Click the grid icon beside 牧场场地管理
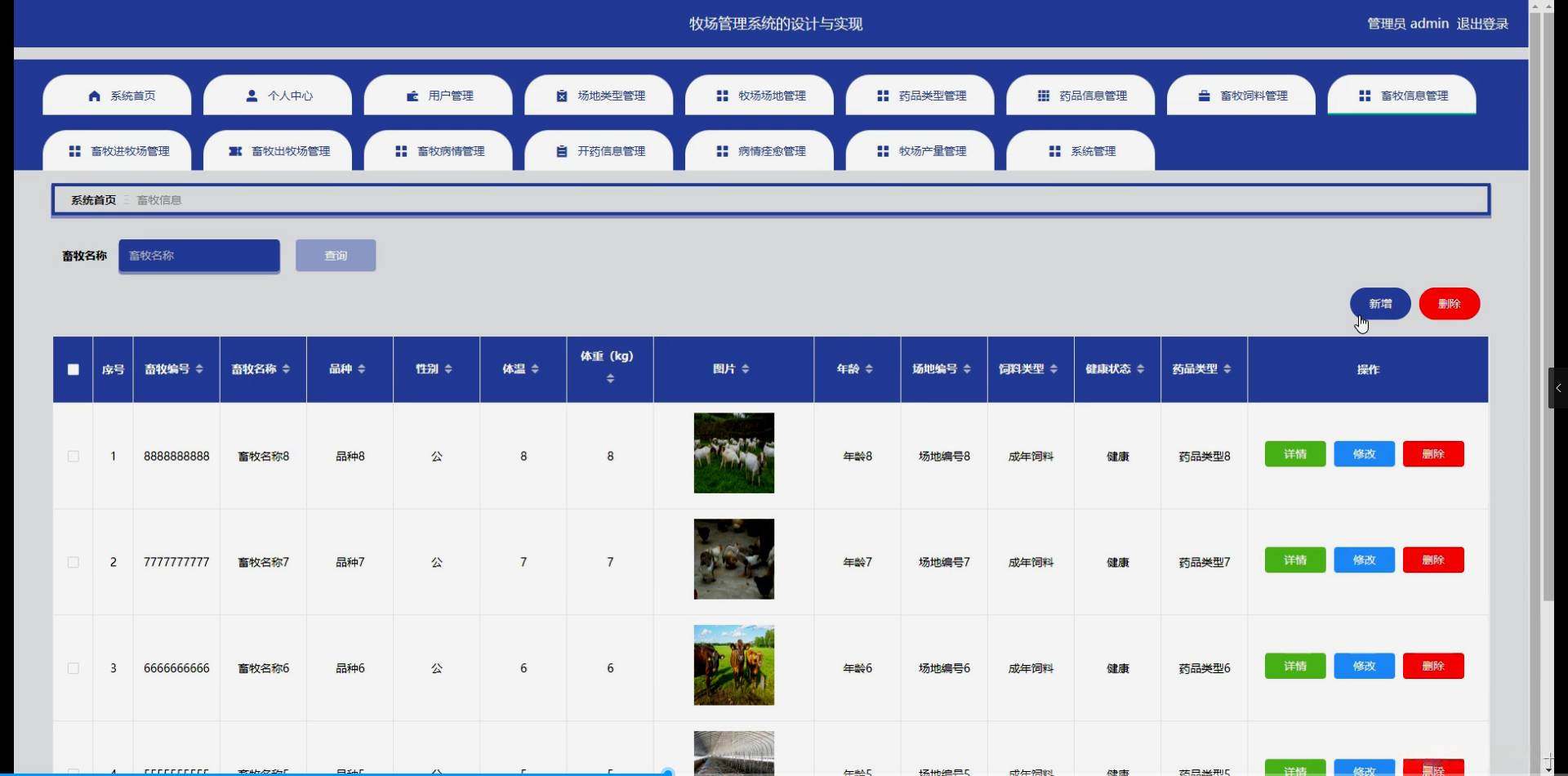The image size is (1568, 776). [722, 96]
